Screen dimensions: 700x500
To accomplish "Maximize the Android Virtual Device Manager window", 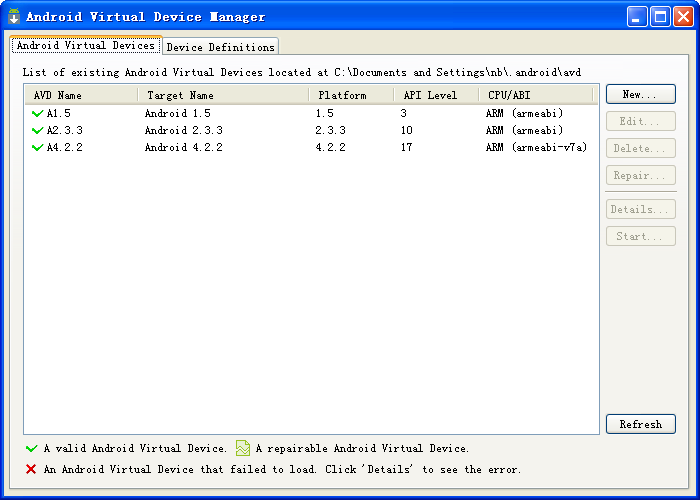I will click(660, 17).
